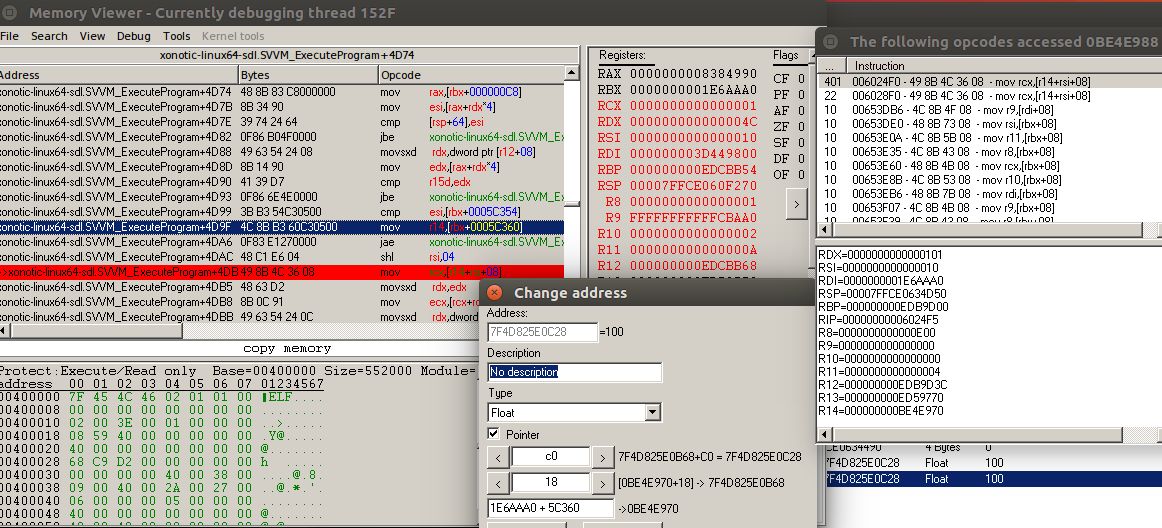The height and width of the screenshot is (528, 1162).
Task: Toggle the ZF flag value
Action: click(x=801, y=126)
